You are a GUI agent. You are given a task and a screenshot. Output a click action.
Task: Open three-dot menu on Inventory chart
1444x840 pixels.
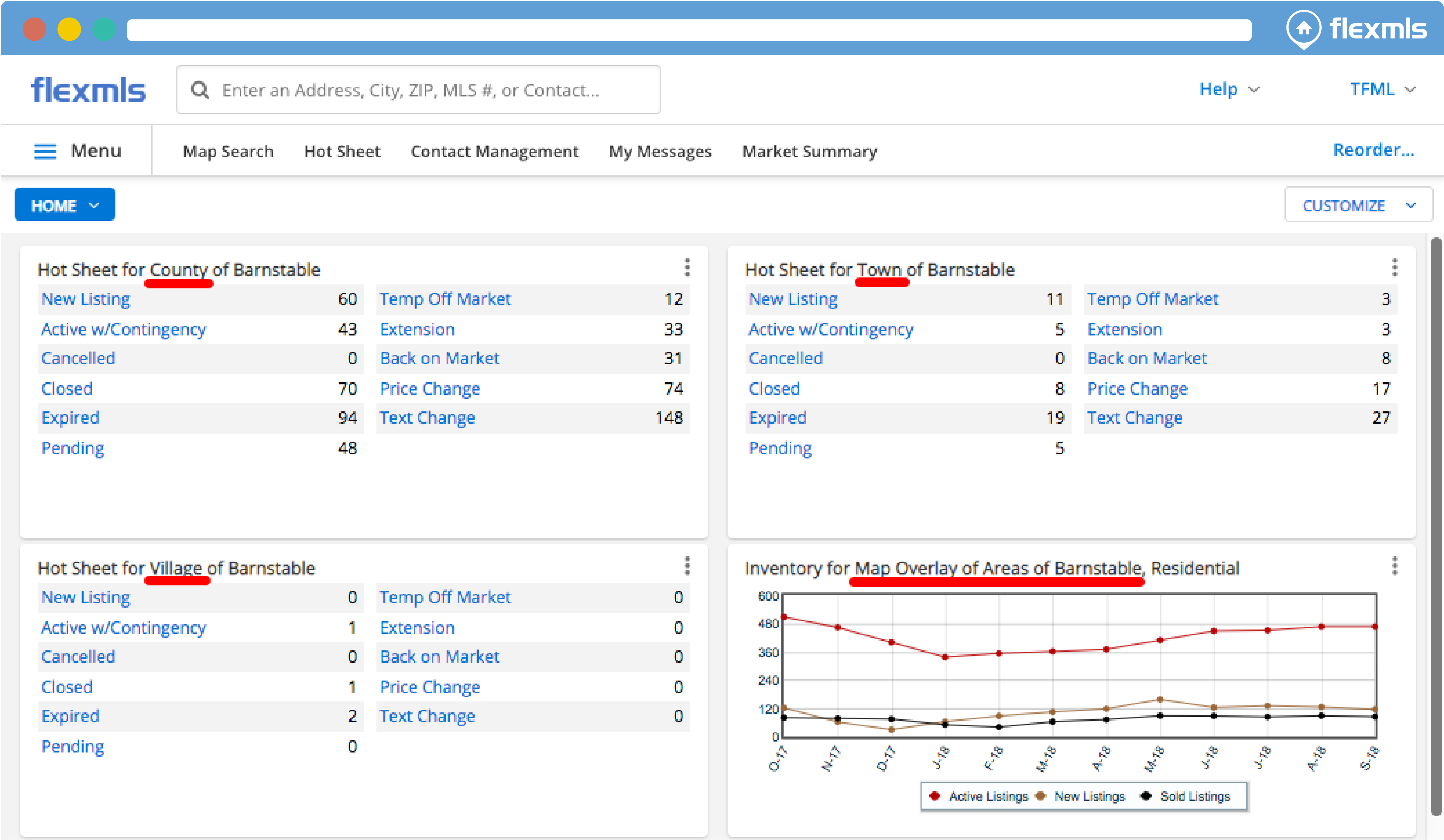pyautogui.click(x=1394, y=566)
